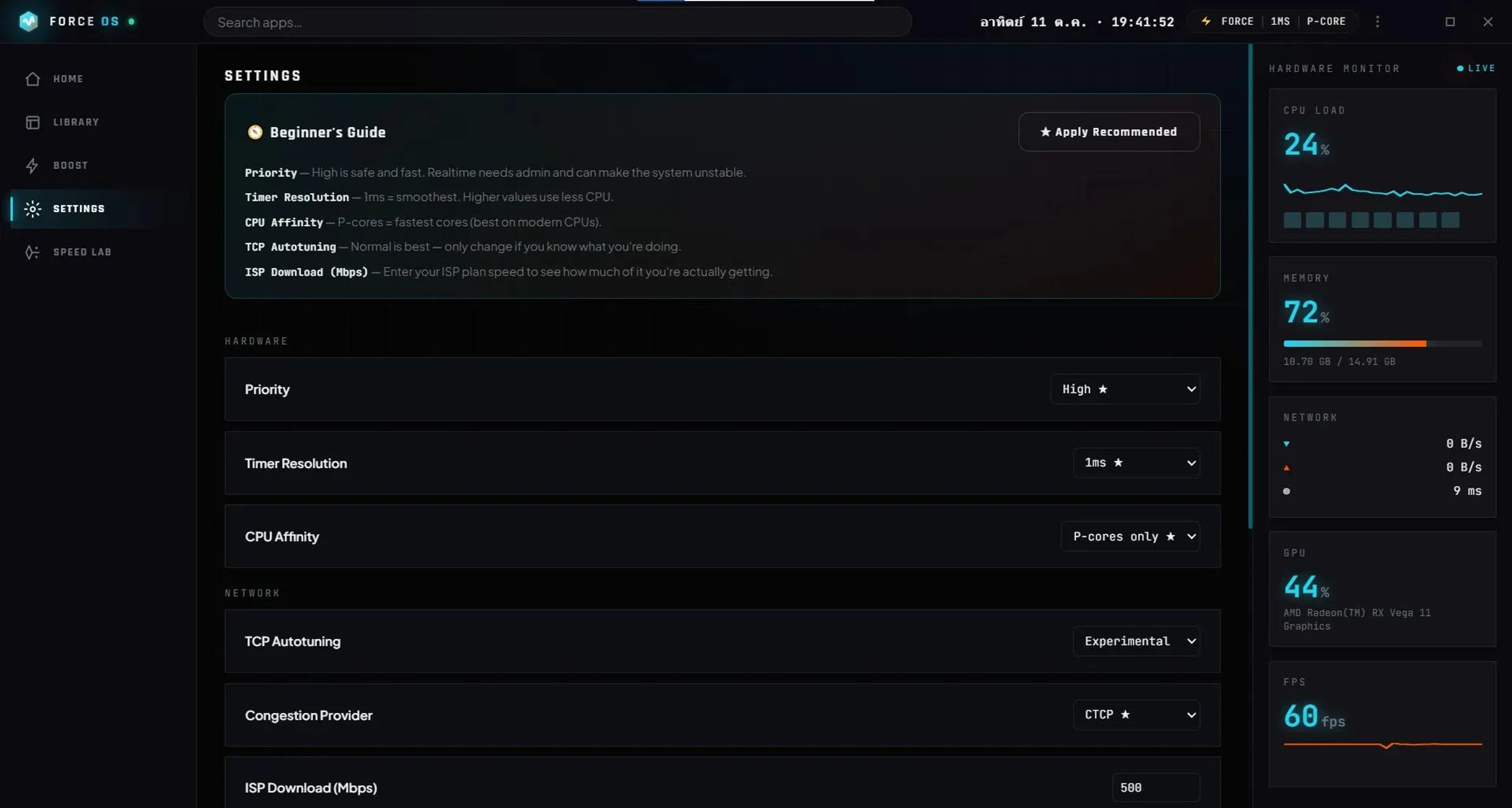The height and width of the screenshot is (808, 1512).
Task: Click the 60 fps value
Action: (1314, 716)
